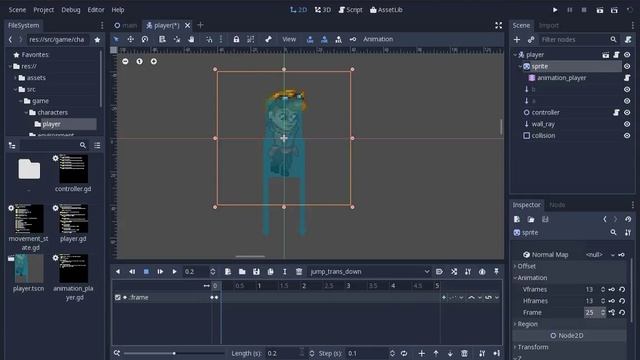Collapse the Animation inspector section

pos(532,278)
